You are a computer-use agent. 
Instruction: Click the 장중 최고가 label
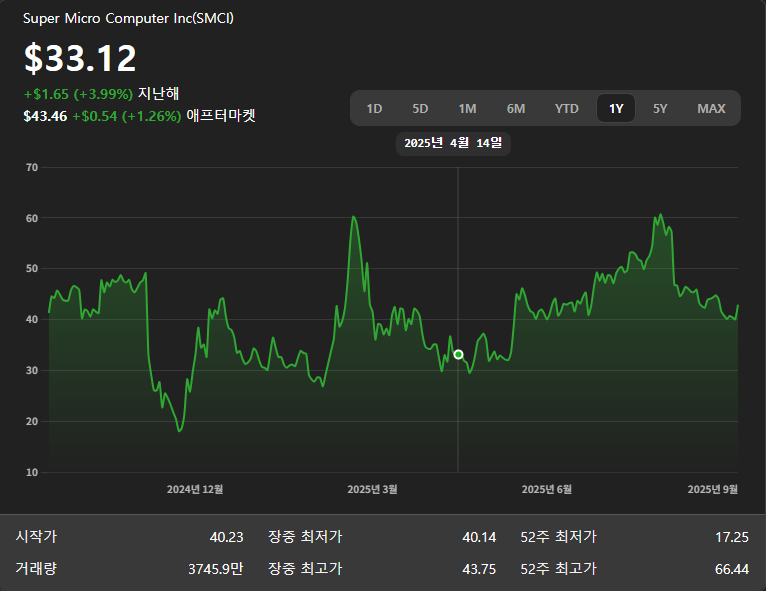305,569
